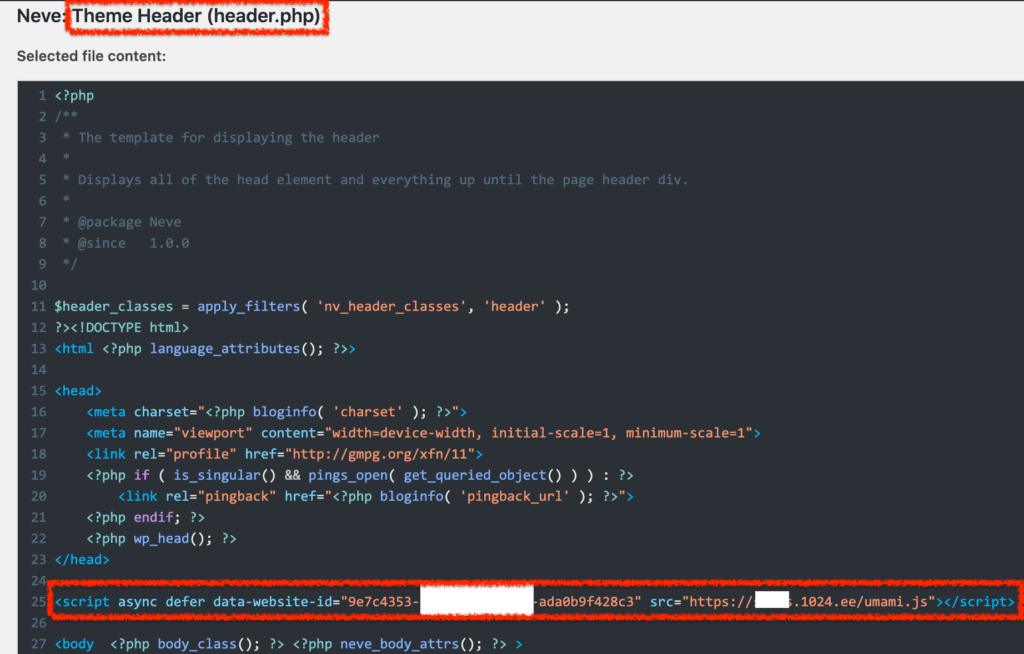The image size is (1024, 654).
Task: Click the name="viewport" attribute
Action: click(x=193, y=433)
